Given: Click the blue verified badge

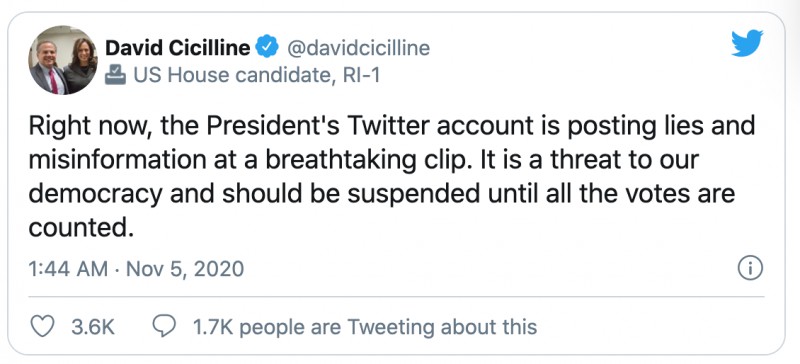Looking at the screenshot, I should (267, 47).
